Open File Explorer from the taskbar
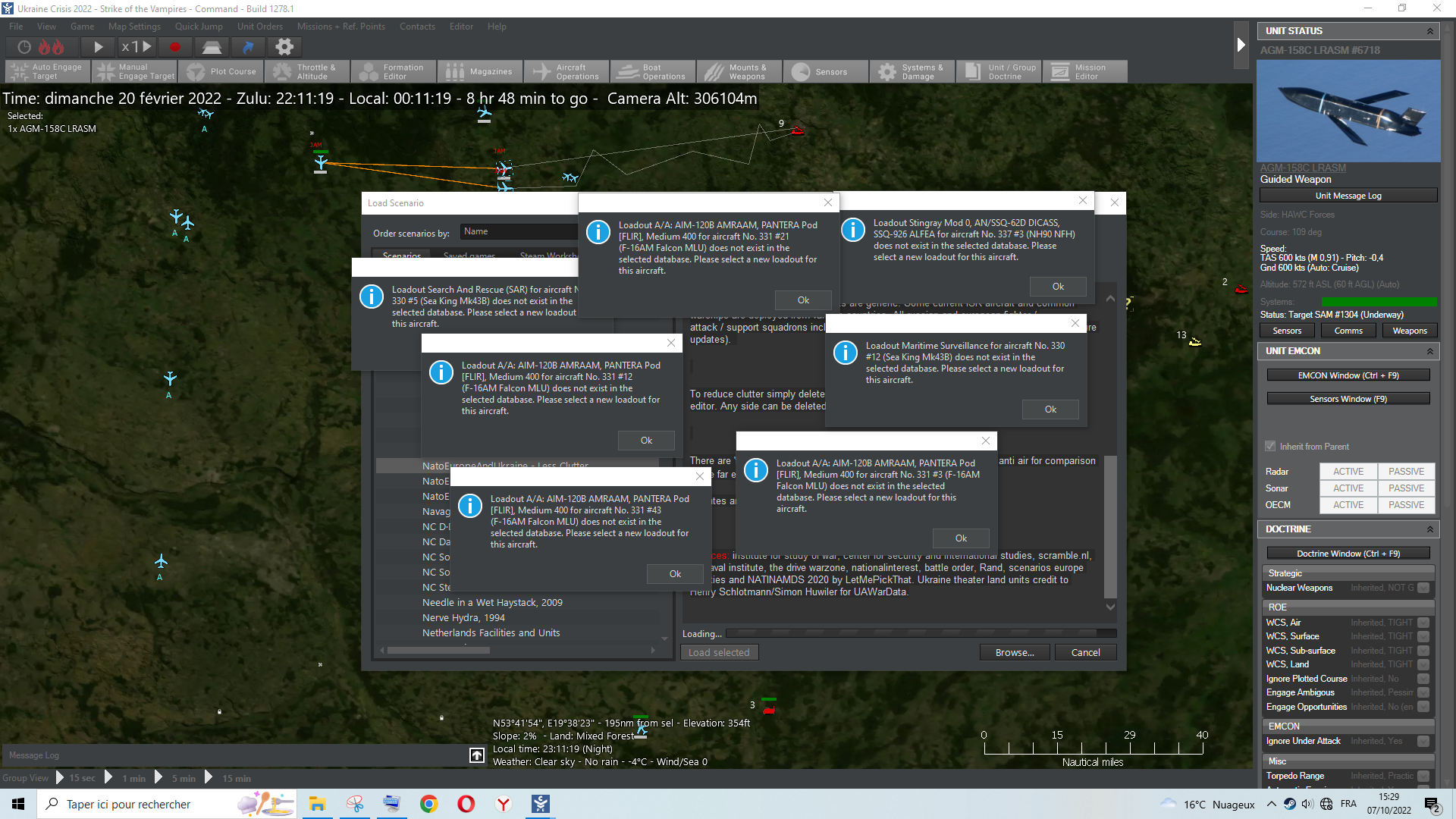Image resolution: width=1456 pixels, height=819 pixels. click(317, 804)
